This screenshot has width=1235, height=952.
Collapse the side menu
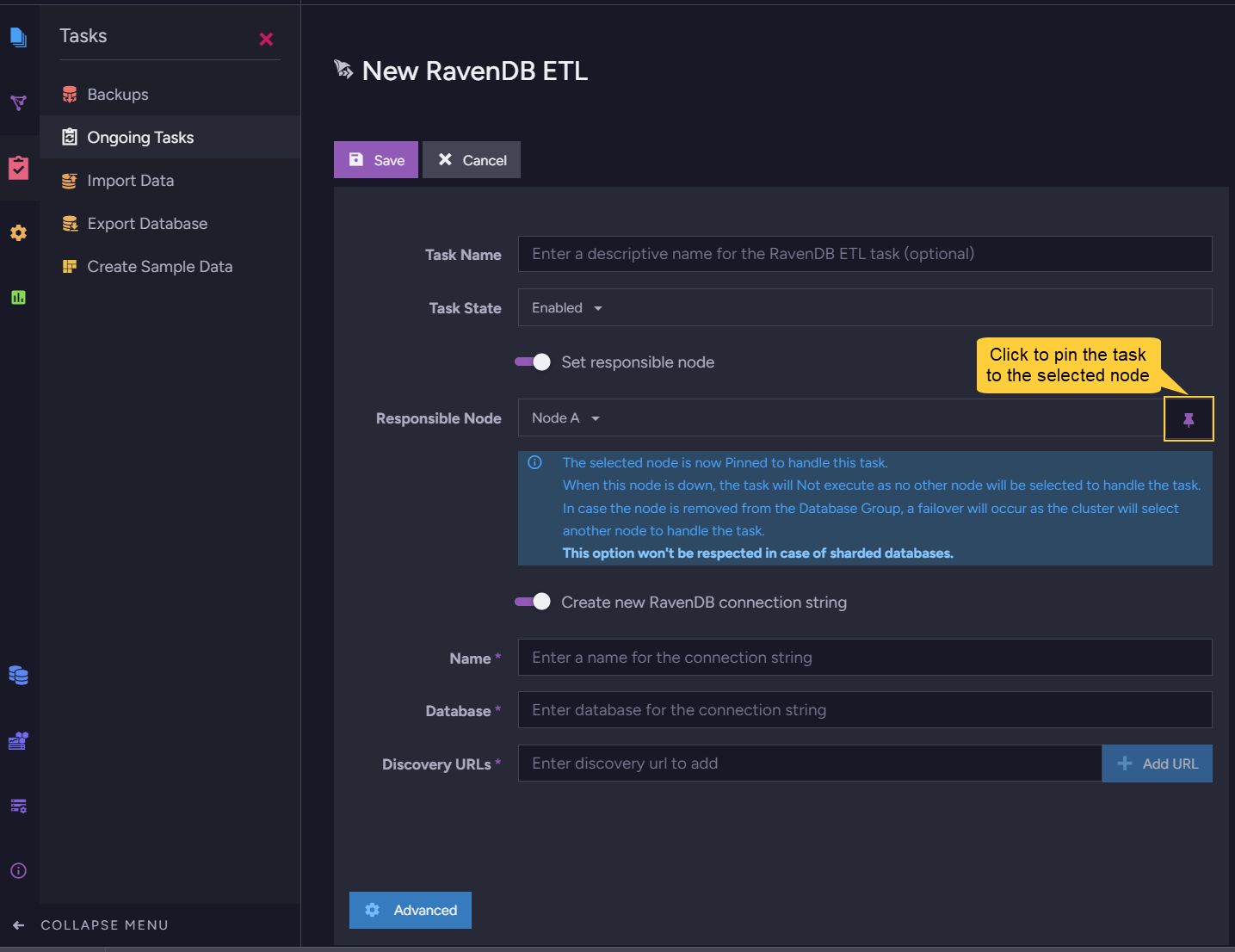point(90,925)
